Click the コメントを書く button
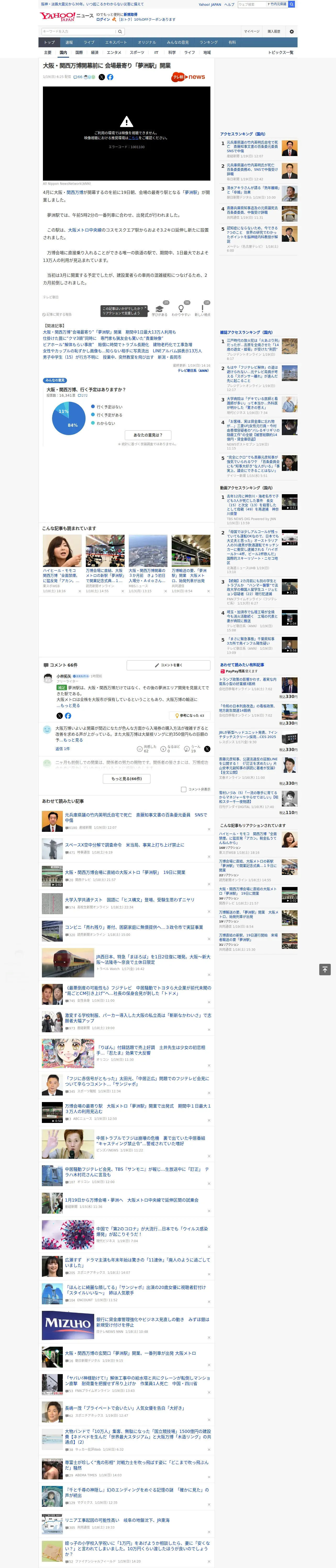 point(168,665)
